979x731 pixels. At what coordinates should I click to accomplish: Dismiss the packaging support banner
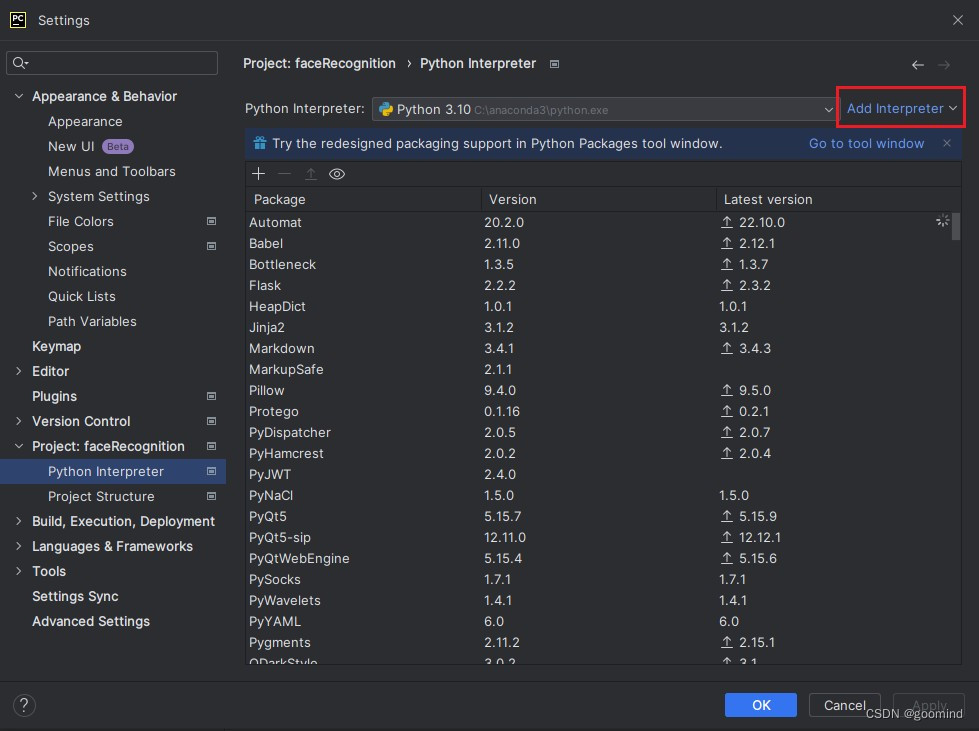947,143
